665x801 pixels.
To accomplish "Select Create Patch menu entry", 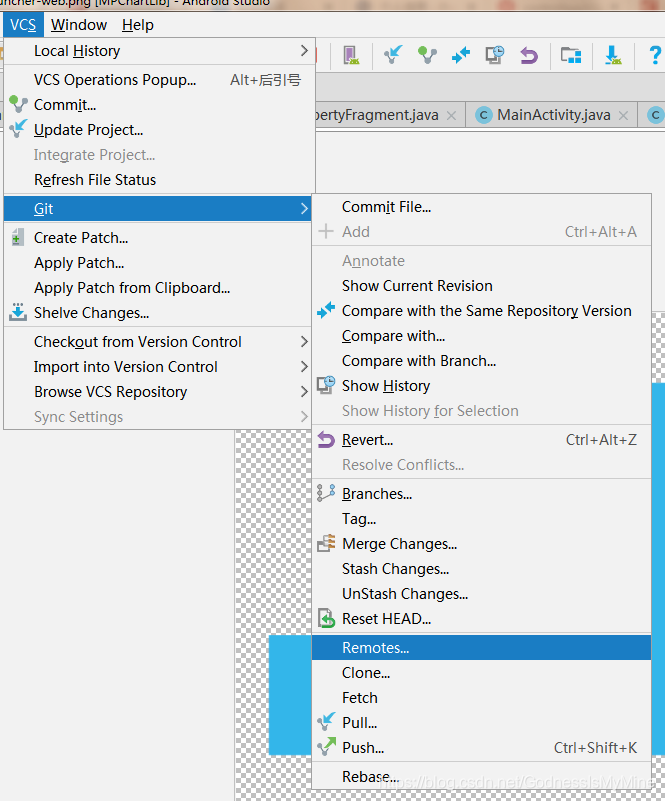I will pos(159,238).
